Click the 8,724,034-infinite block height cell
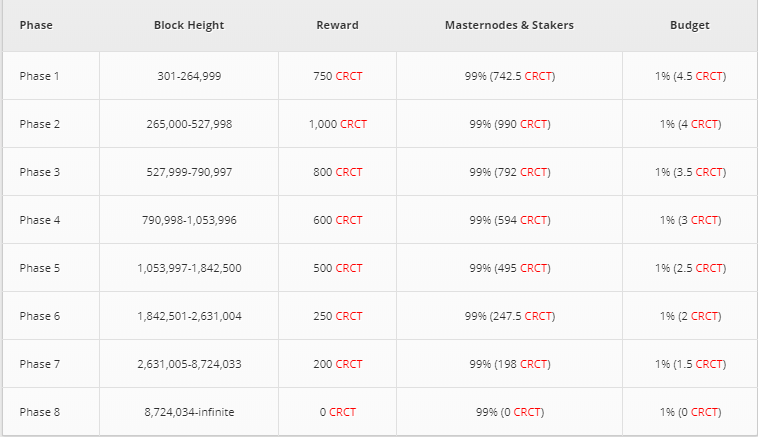The image size is (758, 437). pos(189,412)
